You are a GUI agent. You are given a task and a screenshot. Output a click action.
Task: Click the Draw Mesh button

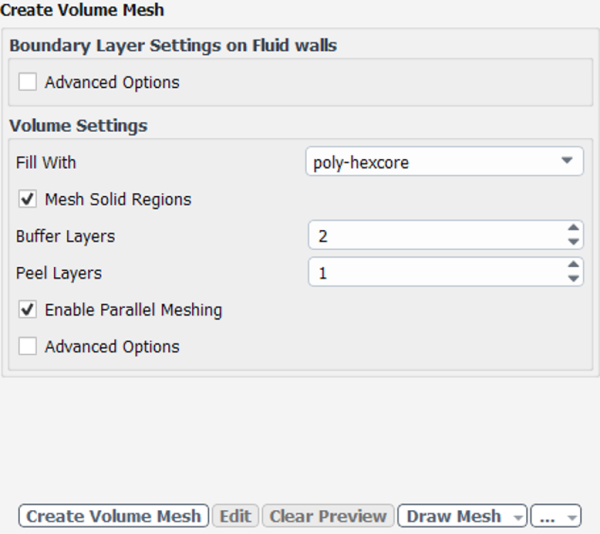coord(453,517)
